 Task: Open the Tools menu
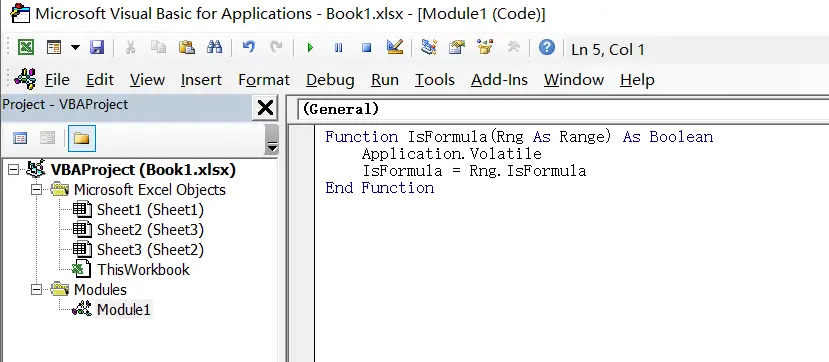435,80
